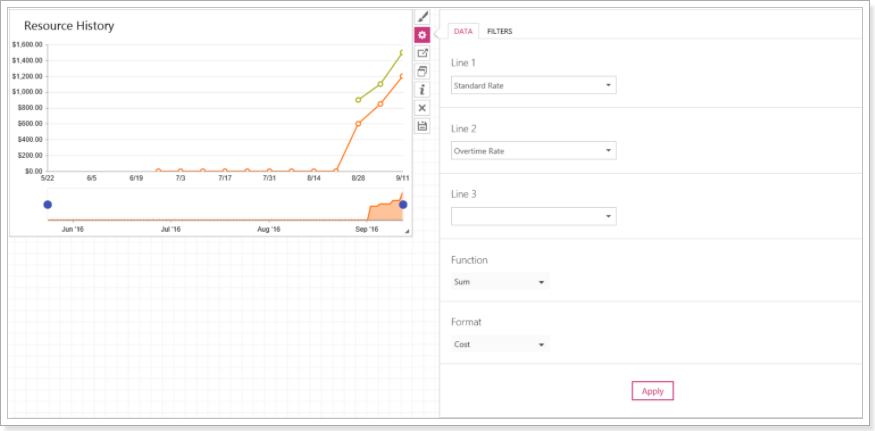Click the green data point at $900
This screenshot has width=875, height=431.
click(x=358, y=100)
